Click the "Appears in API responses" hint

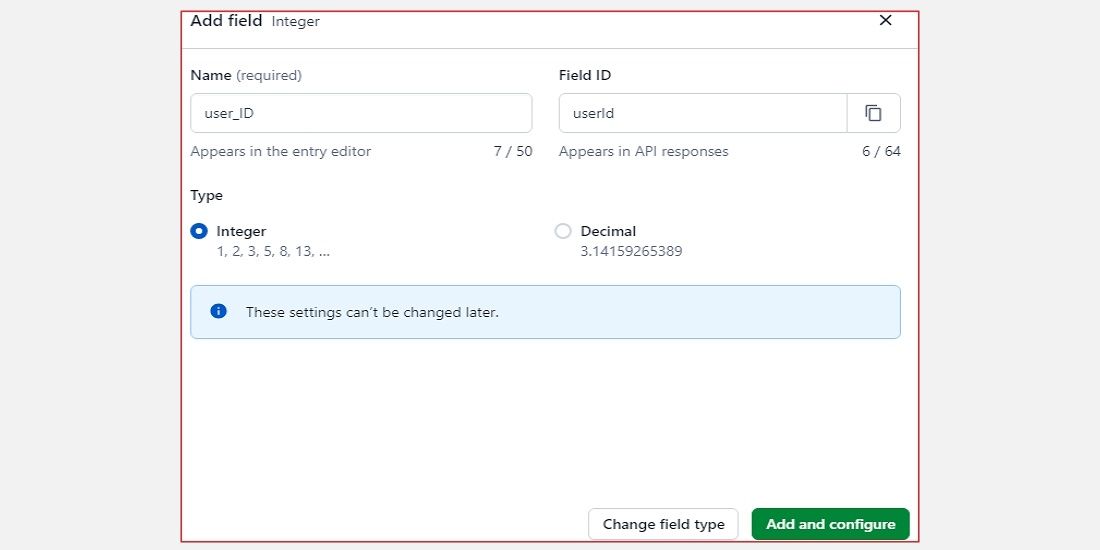click(x=643, y=151)
